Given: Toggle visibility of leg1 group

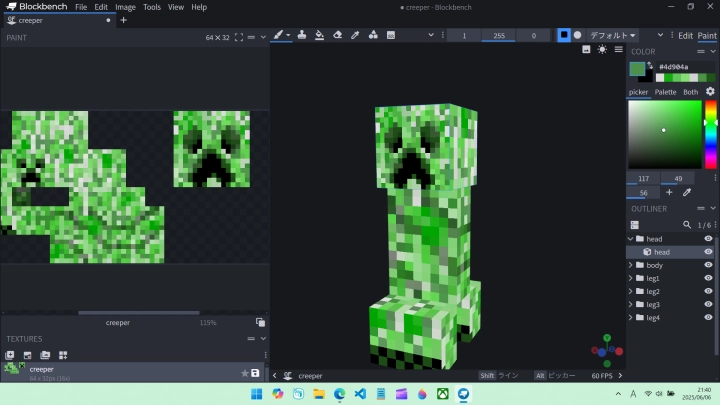Looking at the screenshot, I should pos(708,278).
